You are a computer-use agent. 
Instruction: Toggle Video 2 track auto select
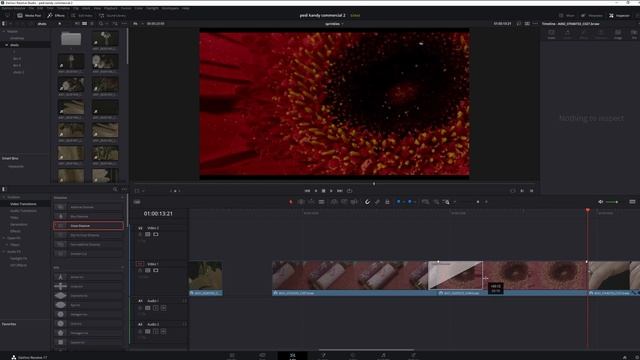click(x=148, y=234)
